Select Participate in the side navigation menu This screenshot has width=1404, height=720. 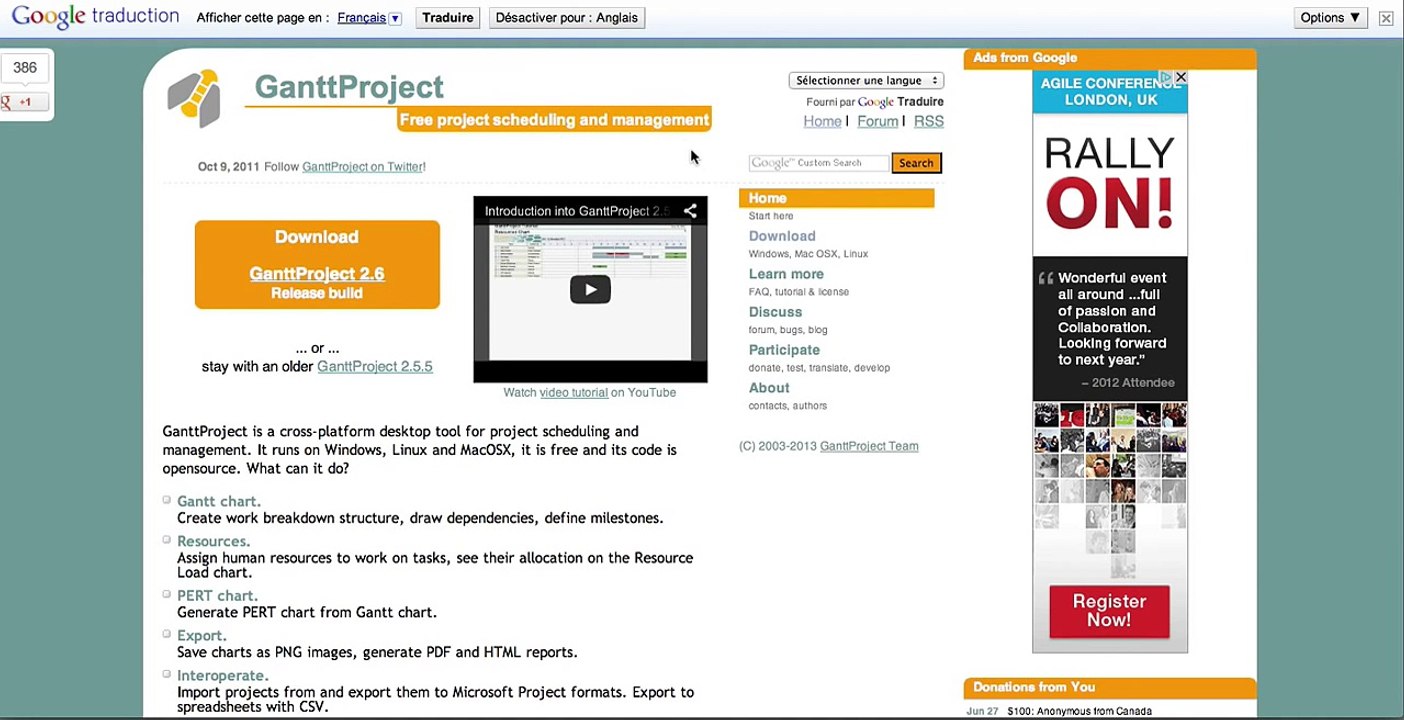(x=784, y=350)
